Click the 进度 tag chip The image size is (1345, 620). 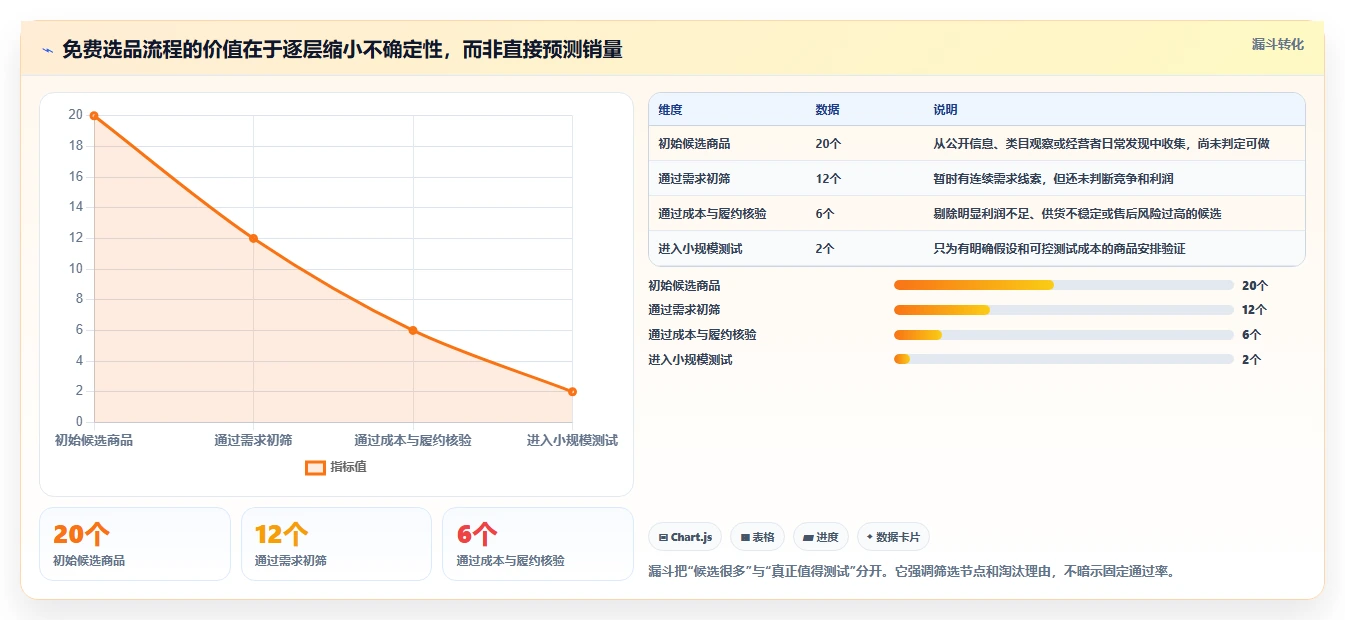(821, 537)
